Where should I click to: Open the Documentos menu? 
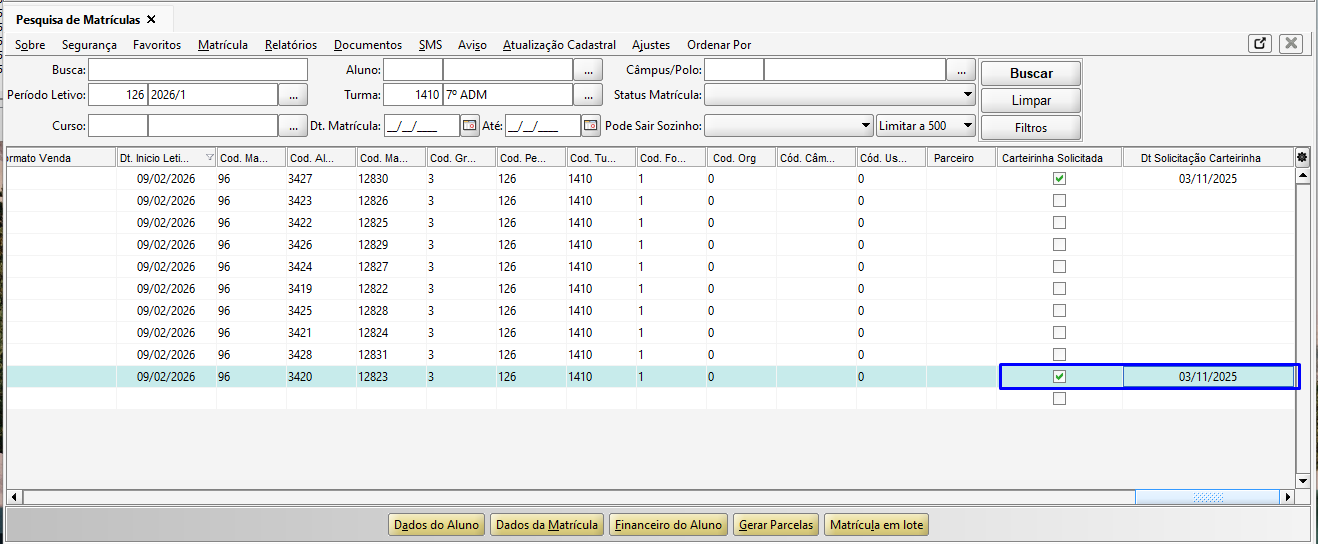pyautogui.click(x=368, y=45)
